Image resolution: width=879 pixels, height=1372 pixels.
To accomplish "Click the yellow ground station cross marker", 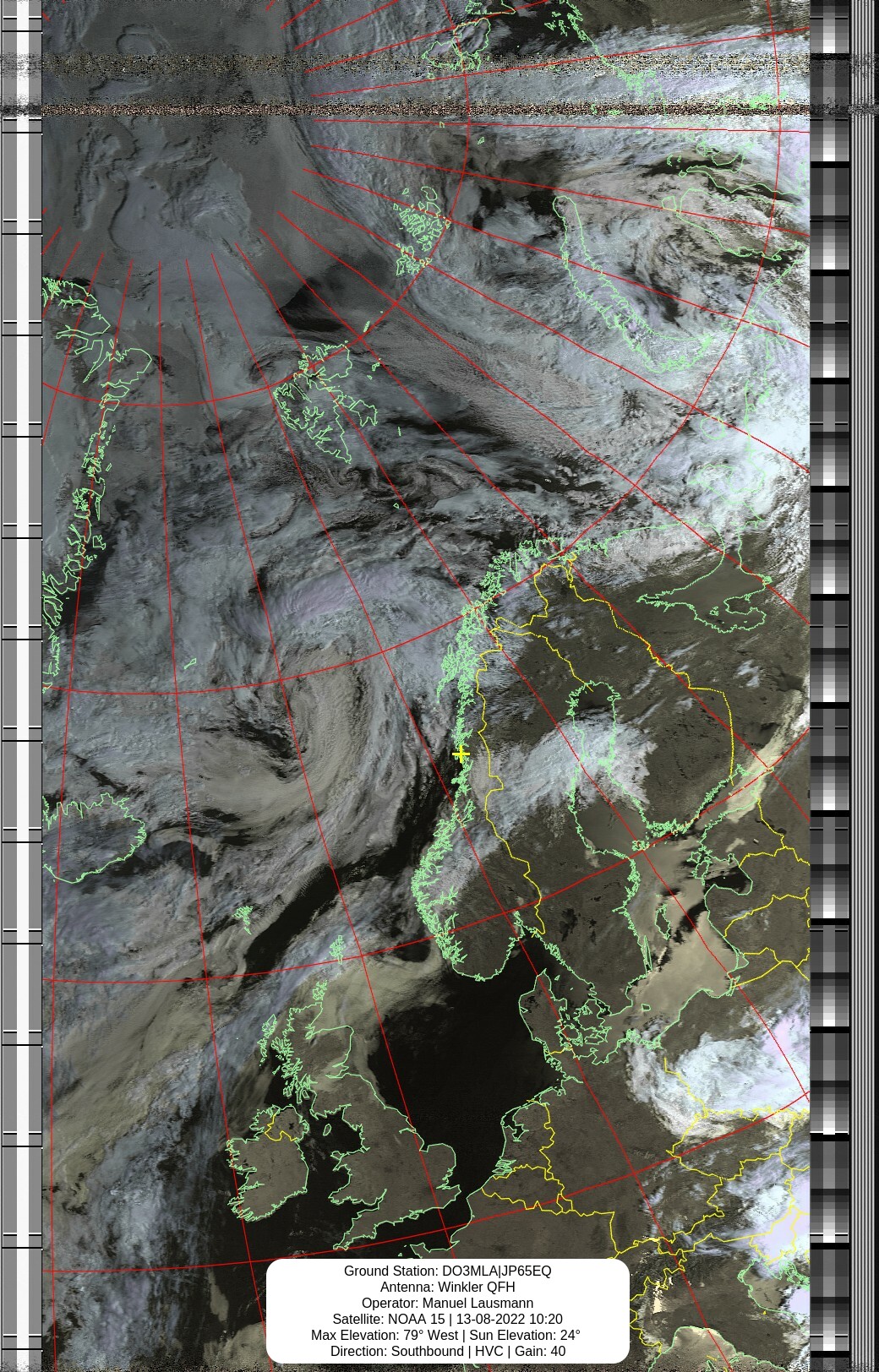I will point(461,754).
